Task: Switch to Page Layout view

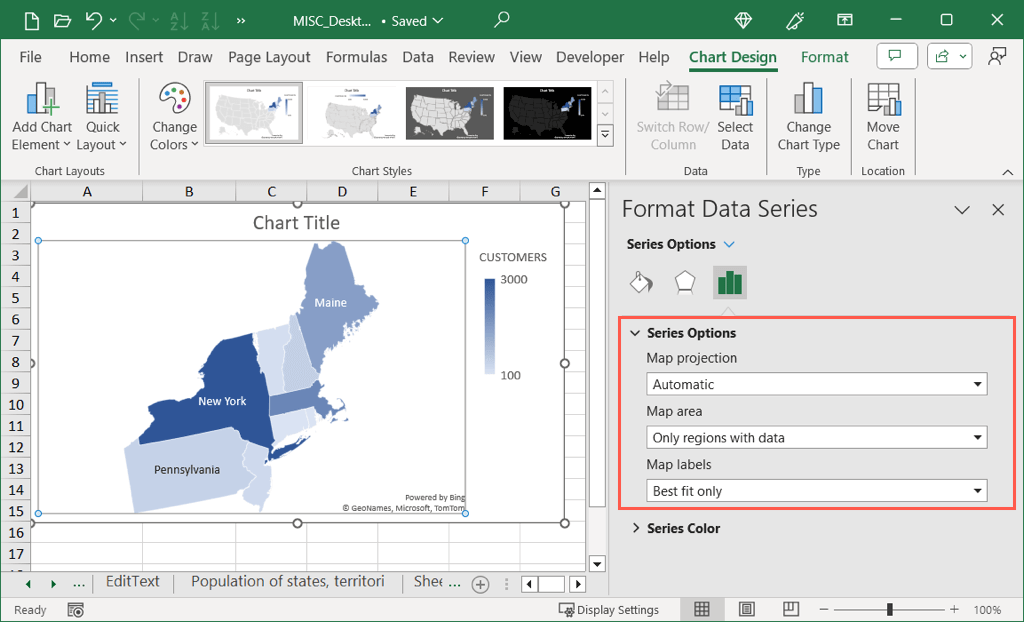Action: pos(747,609)
